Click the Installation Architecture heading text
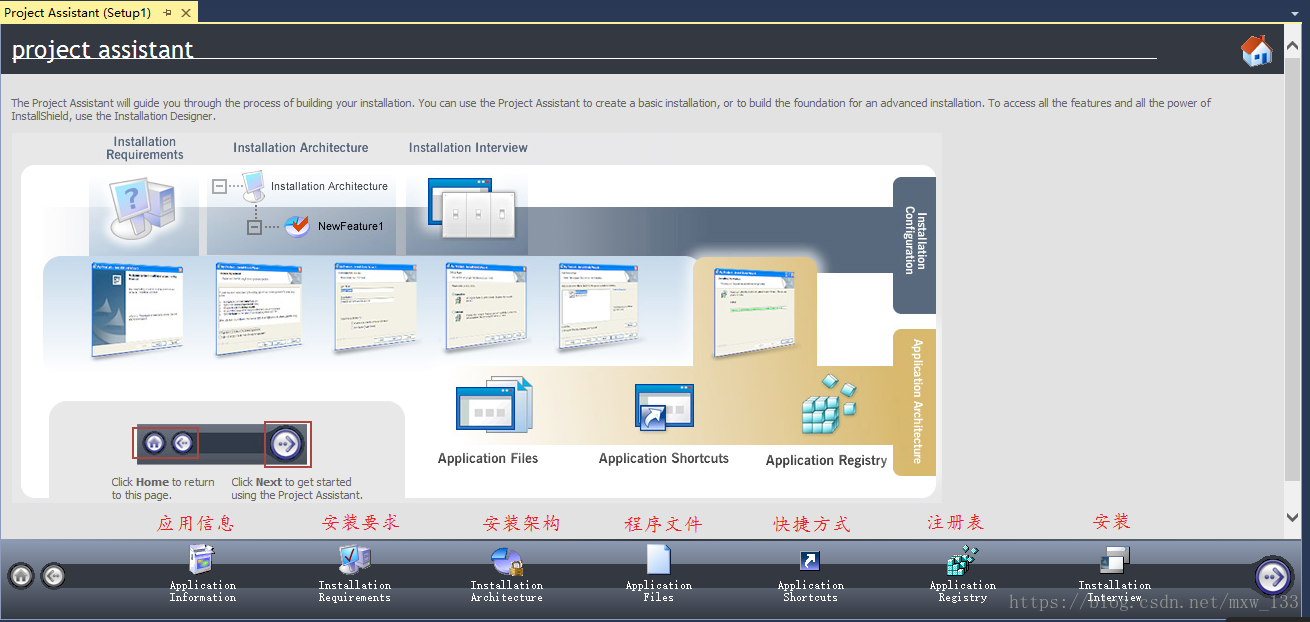This screenshot has width=1310, height=622. (301, 147)
